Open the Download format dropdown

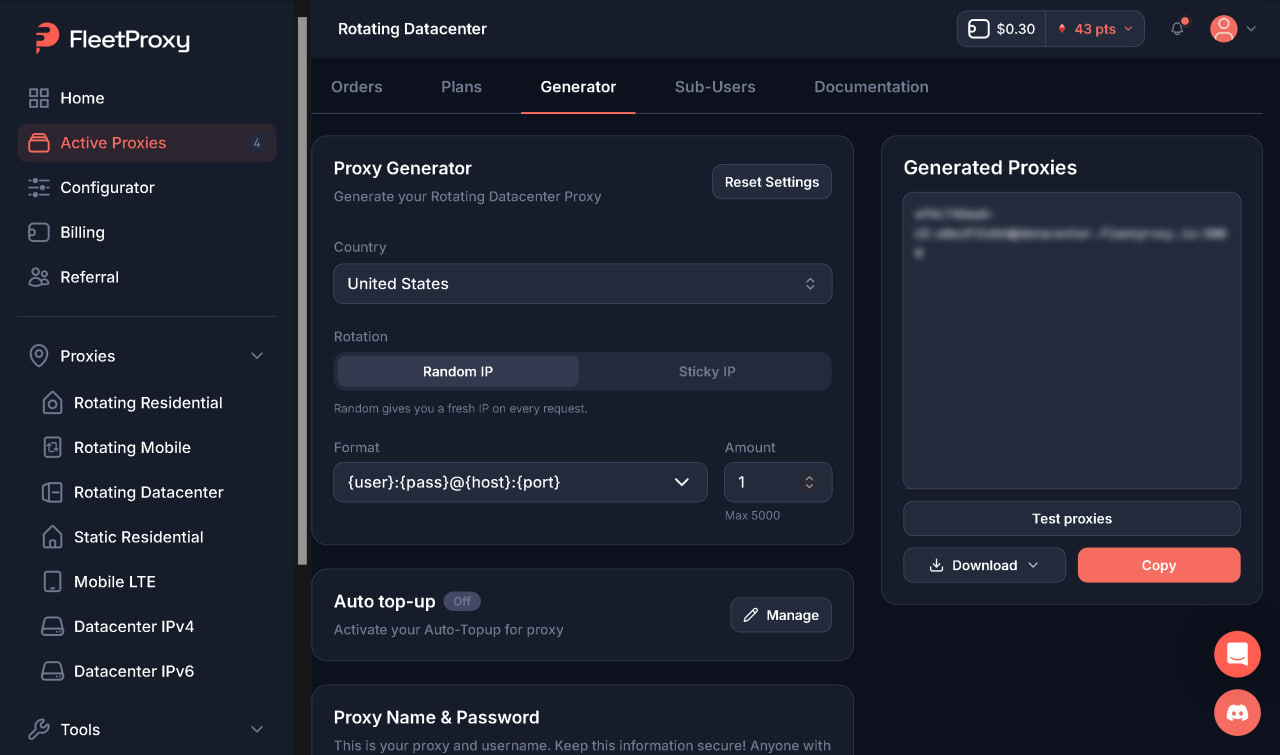point(984,565)
